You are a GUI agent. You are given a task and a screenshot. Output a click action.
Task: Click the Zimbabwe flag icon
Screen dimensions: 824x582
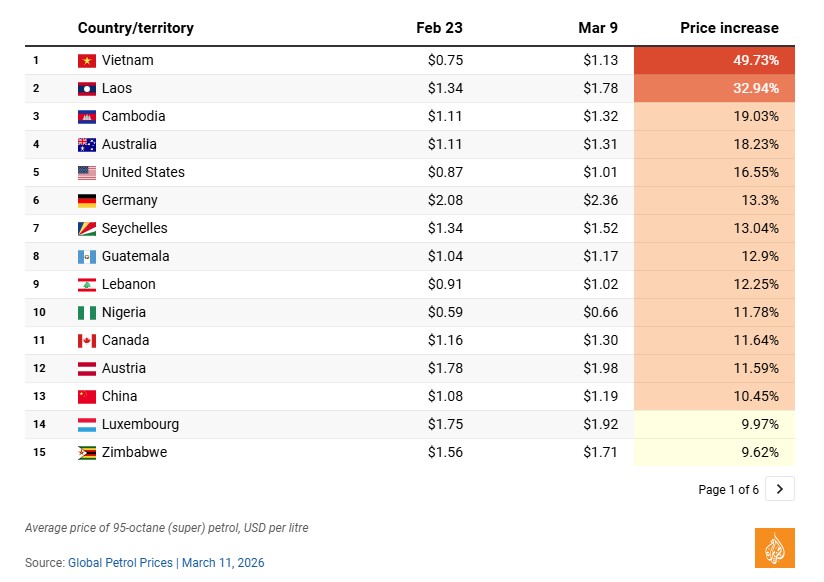point(87,452)
